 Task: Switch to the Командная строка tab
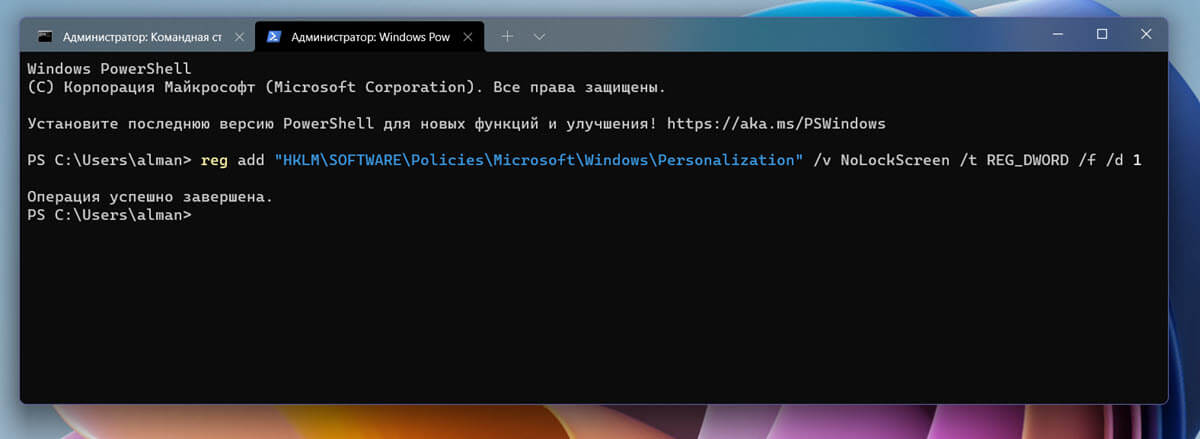[x=139, y=36]
